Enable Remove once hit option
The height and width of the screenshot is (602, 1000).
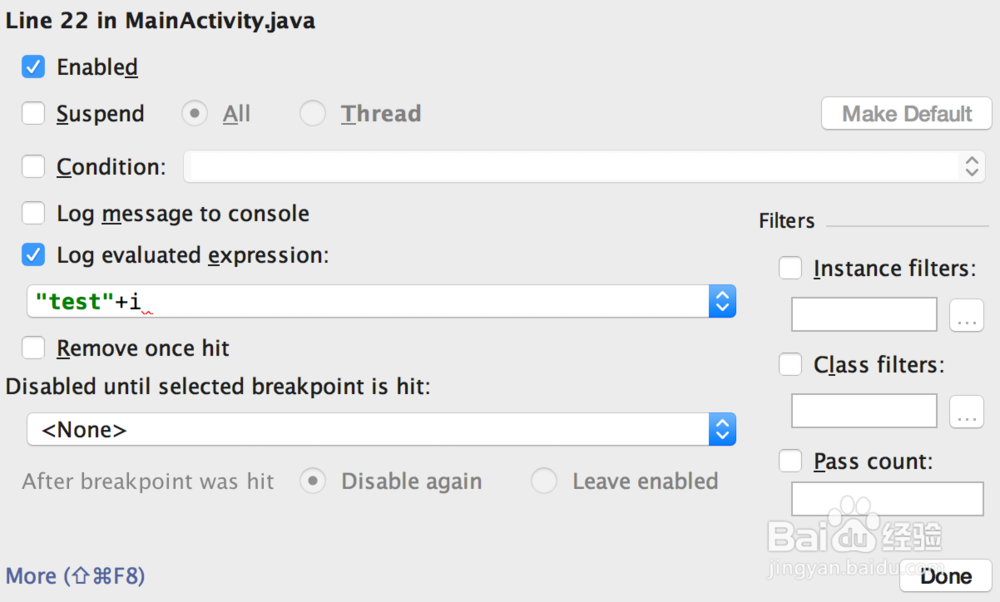34,348
